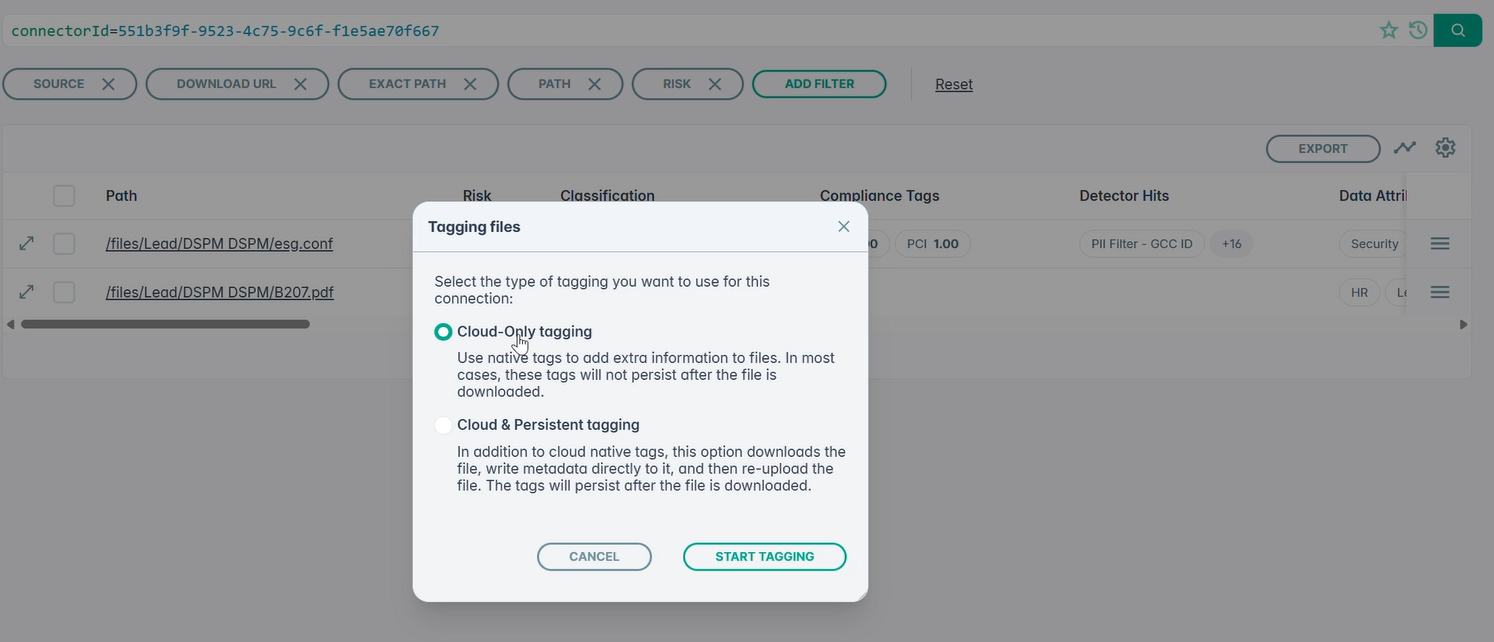Check the B207.pdf row checkbox
The image size is (1494, 642).
click(x=64, y=292)
